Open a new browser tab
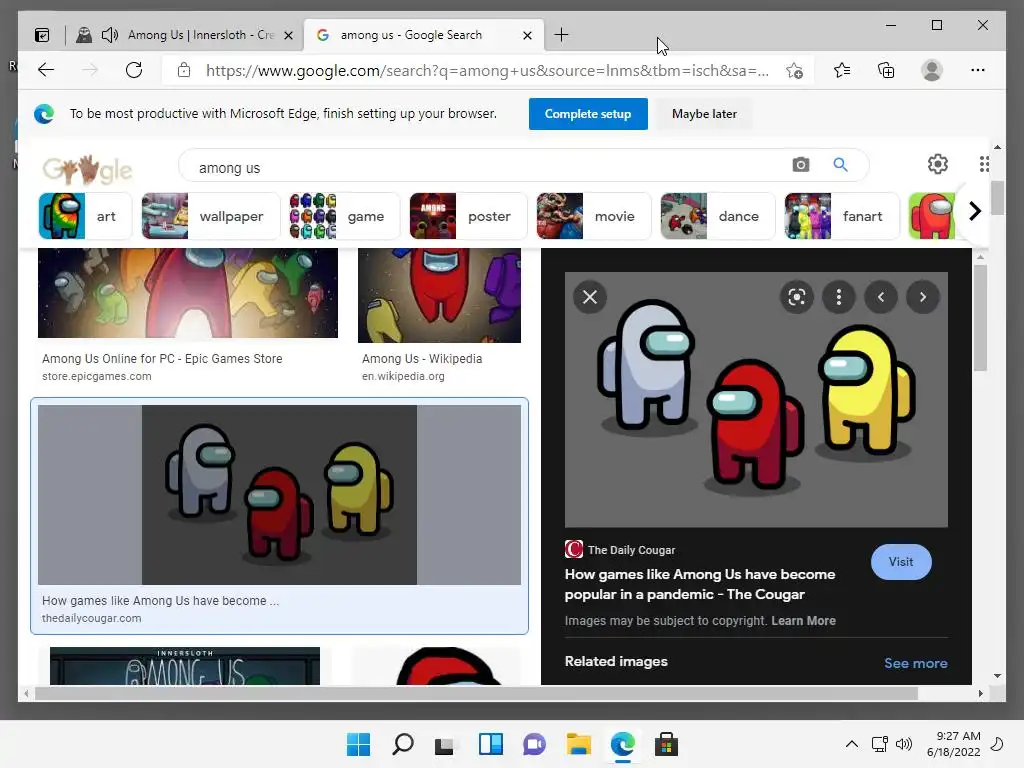This screenshot has width=1024, height=768. coord(561,35)
